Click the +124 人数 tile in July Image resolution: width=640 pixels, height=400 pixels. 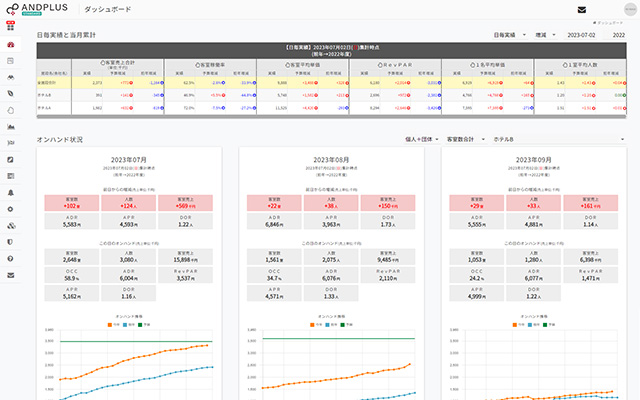tap(129, 203)
